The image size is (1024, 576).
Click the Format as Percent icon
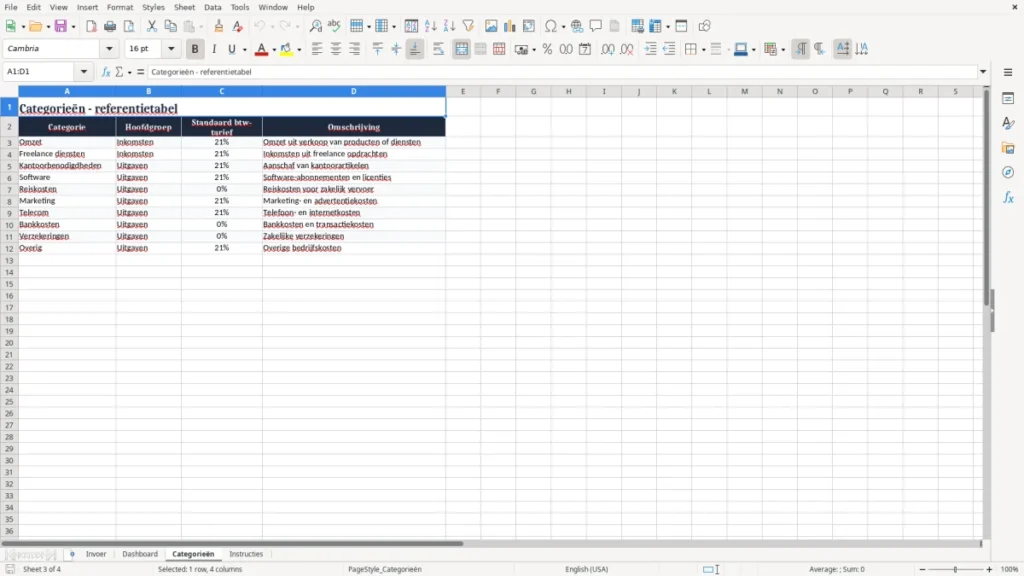click(547, 49)
